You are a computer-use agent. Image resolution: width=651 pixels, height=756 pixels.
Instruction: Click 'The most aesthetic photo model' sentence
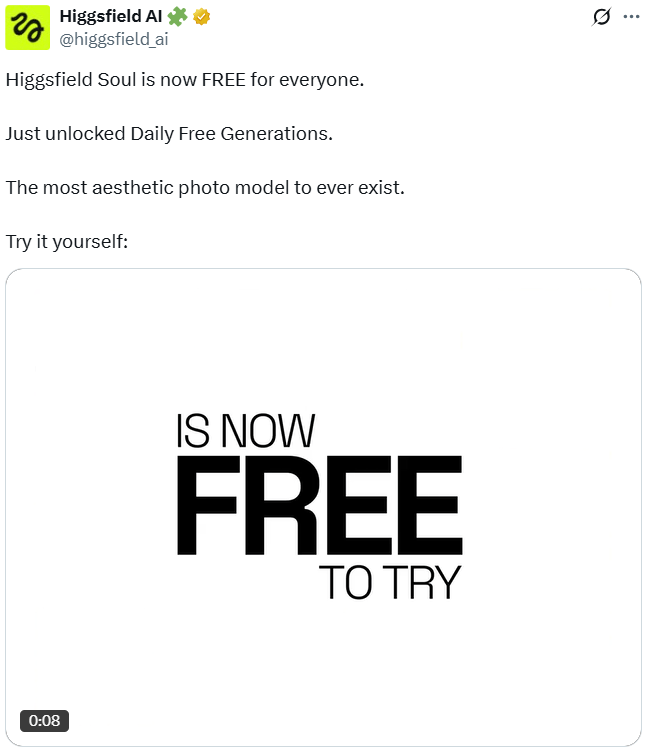pyautogui.click(x=205, y=188)
